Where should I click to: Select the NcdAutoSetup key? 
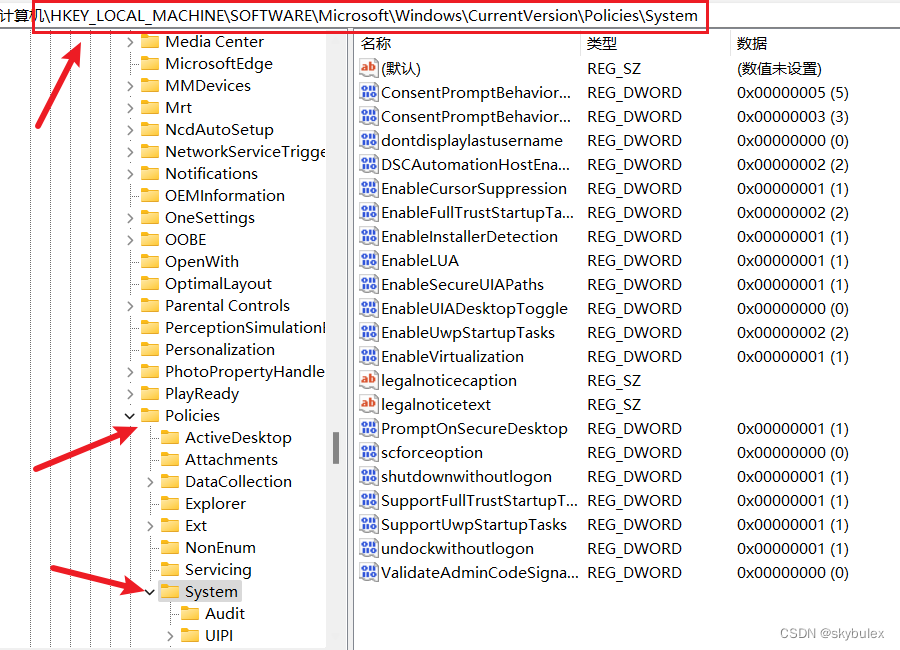(219, 130)
